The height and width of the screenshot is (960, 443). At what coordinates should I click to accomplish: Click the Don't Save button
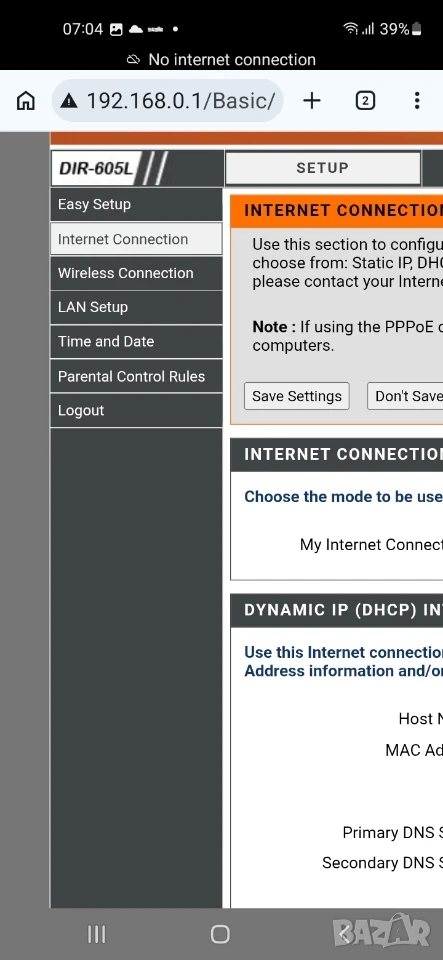405,396
